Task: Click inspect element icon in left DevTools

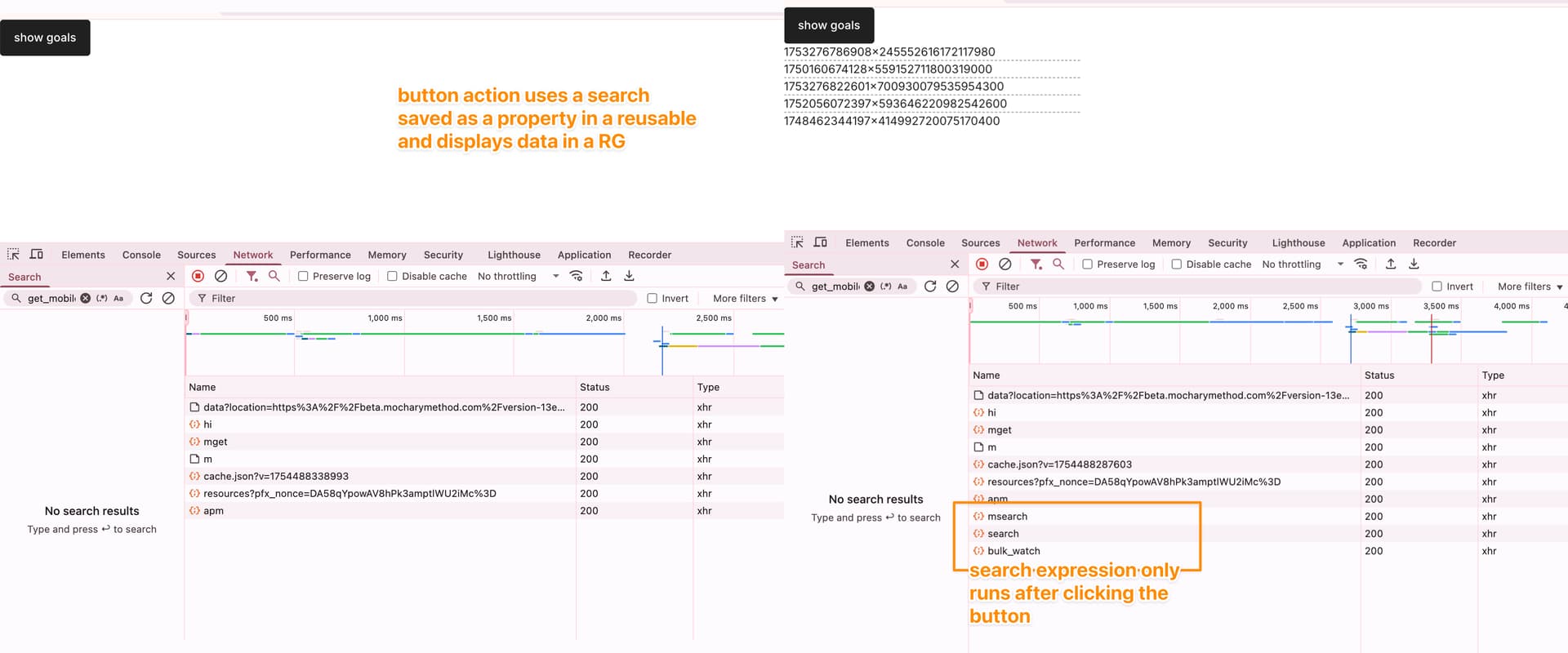Action: tap(13, 255)
